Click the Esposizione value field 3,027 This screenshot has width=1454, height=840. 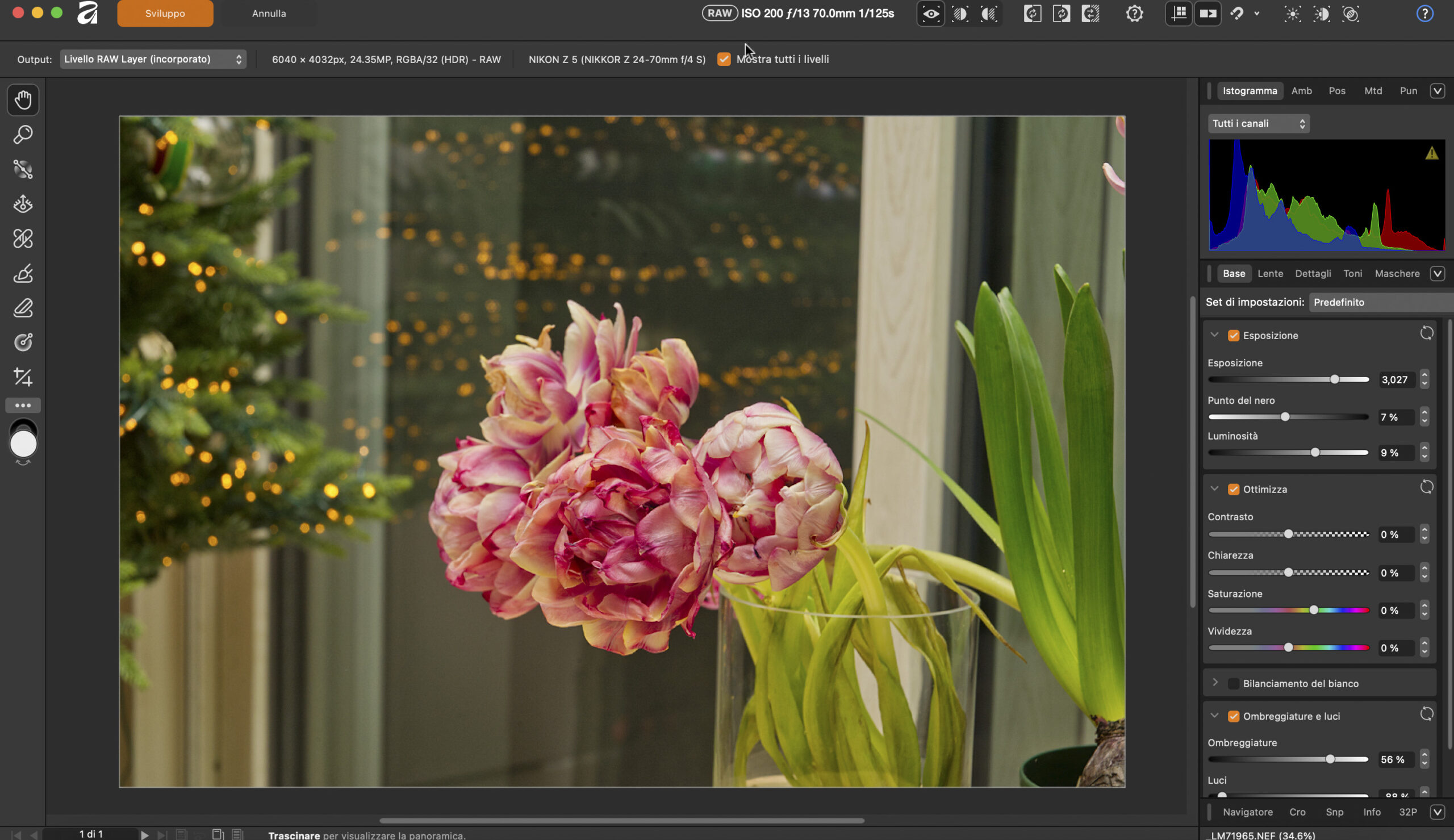pyautogui.click(x=1394, y=379)
